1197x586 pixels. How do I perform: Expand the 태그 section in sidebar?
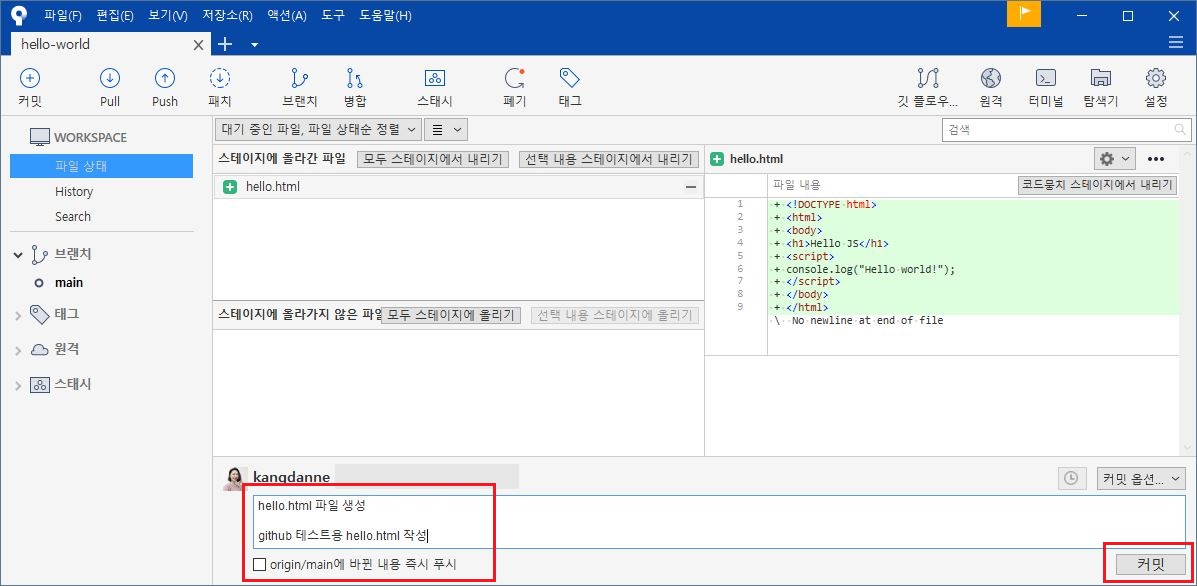point(18,314)
